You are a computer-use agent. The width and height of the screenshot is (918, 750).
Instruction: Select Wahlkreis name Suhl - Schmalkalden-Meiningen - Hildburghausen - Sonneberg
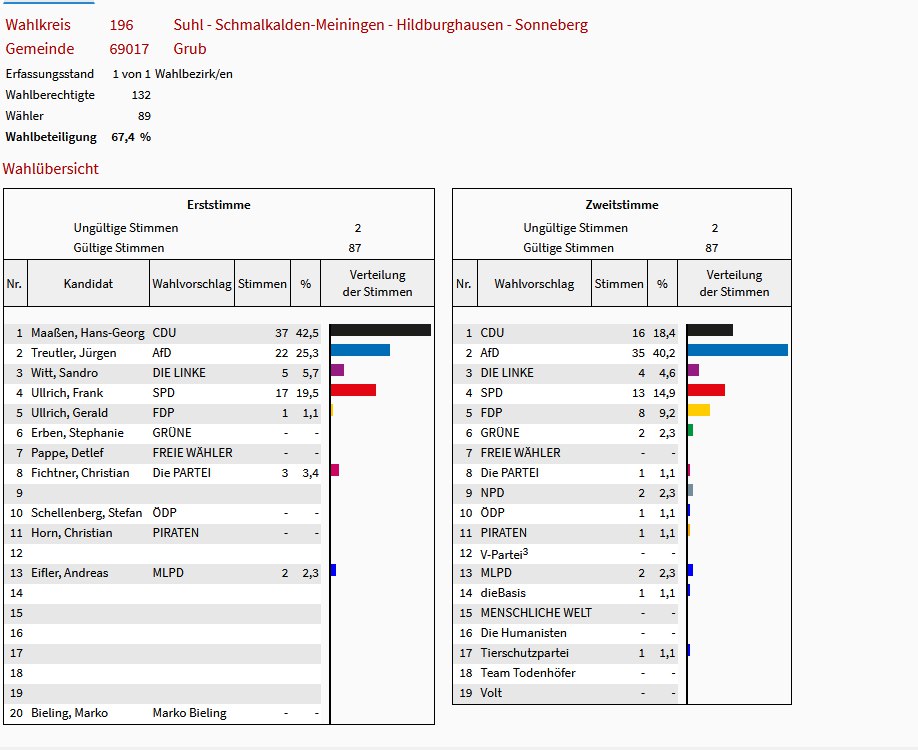(381, 25)
